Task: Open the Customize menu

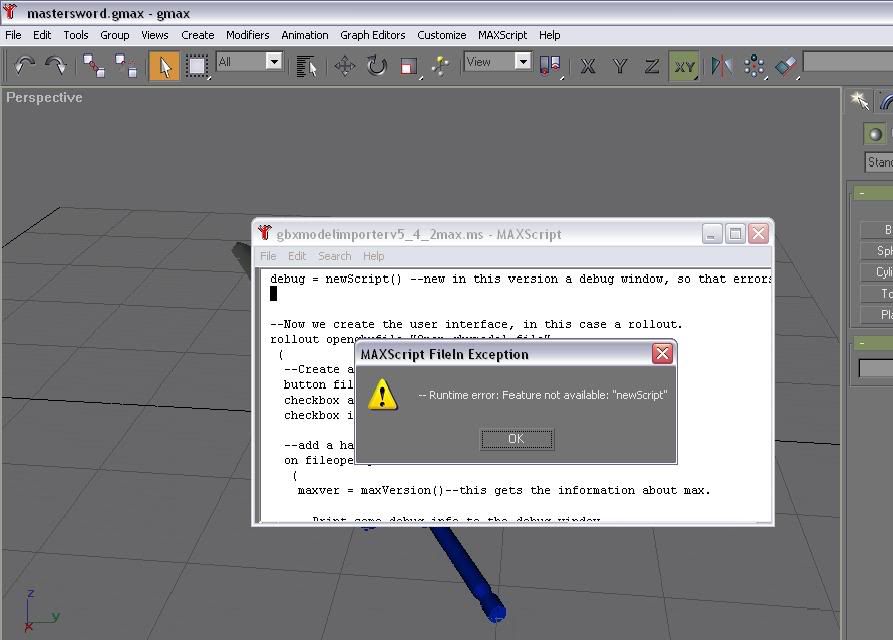Action: point(441,35)
